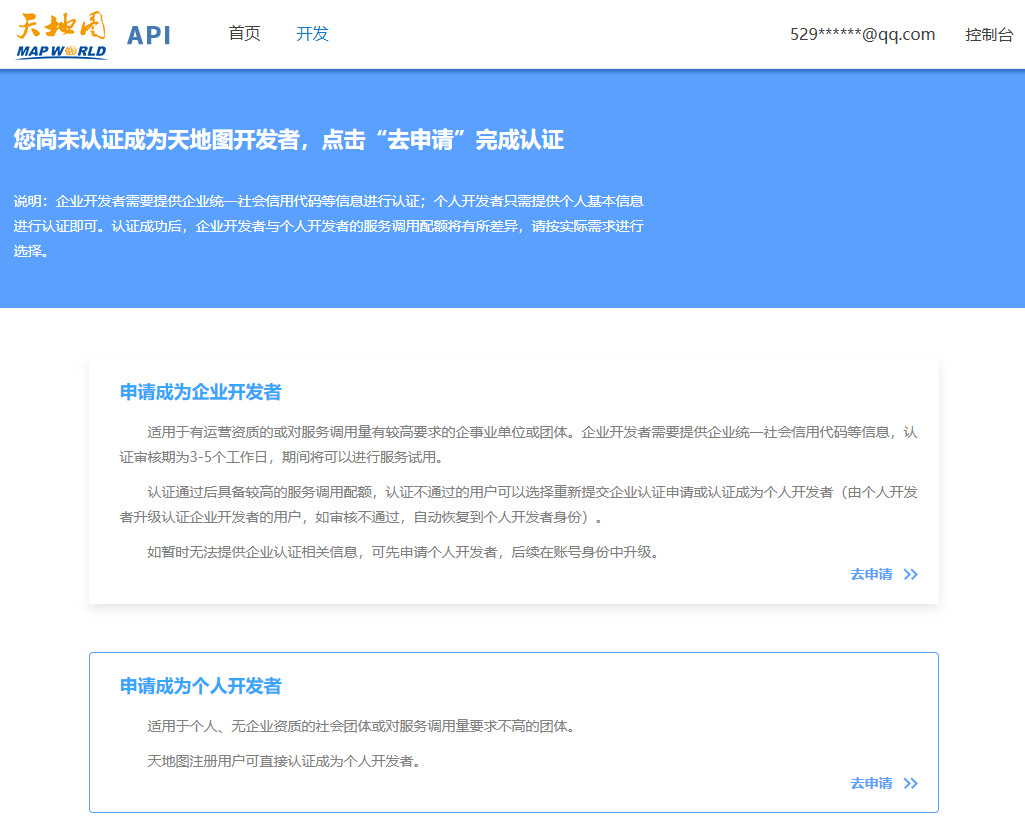Click the 529******@qq.com account entry
Viewport: 1025px width, 838px height.
coord(862,34)
